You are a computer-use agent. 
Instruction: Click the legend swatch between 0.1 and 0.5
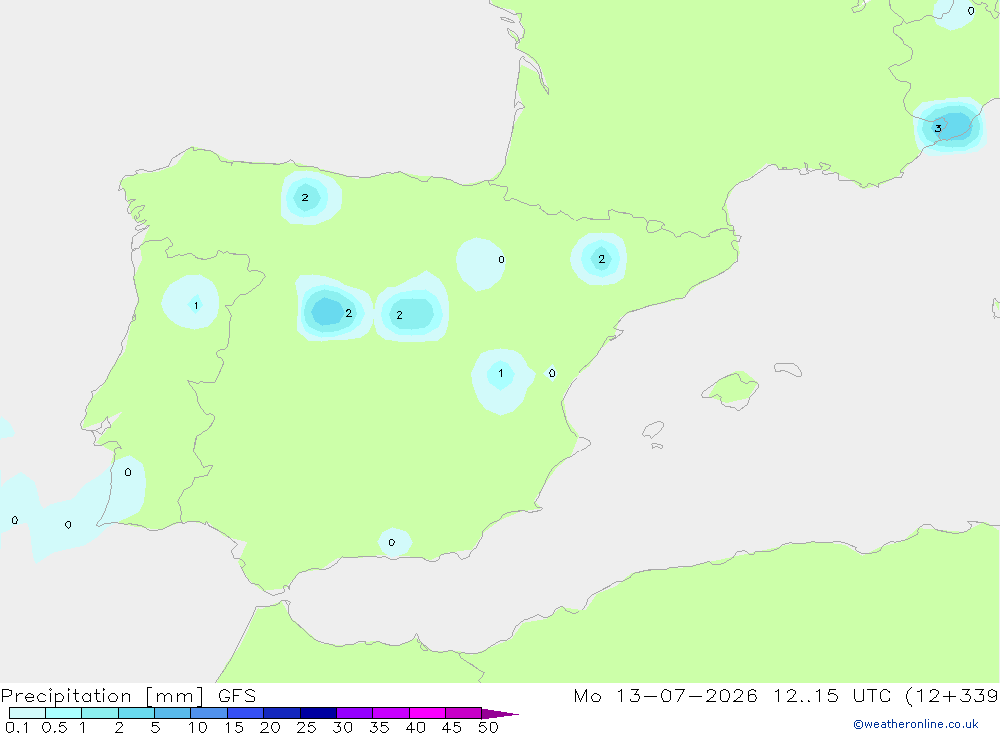pyautogui.click(x=27, y=713)
